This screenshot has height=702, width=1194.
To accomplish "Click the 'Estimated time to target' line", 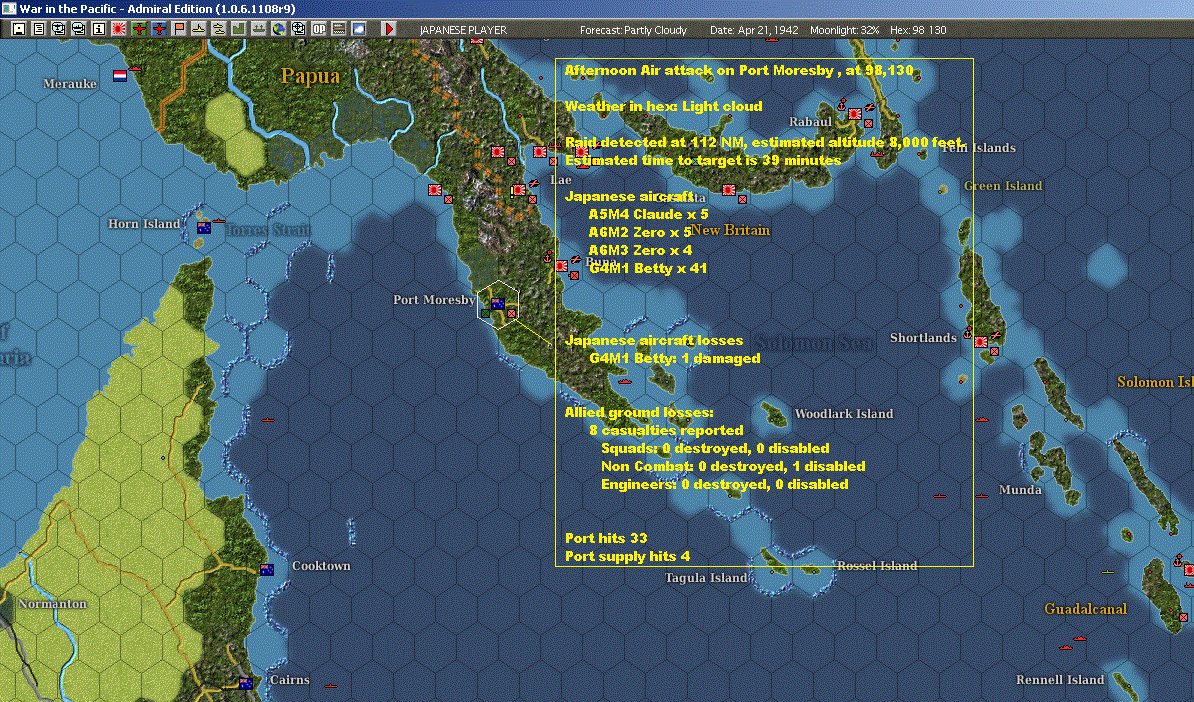I will click(703, 160).
